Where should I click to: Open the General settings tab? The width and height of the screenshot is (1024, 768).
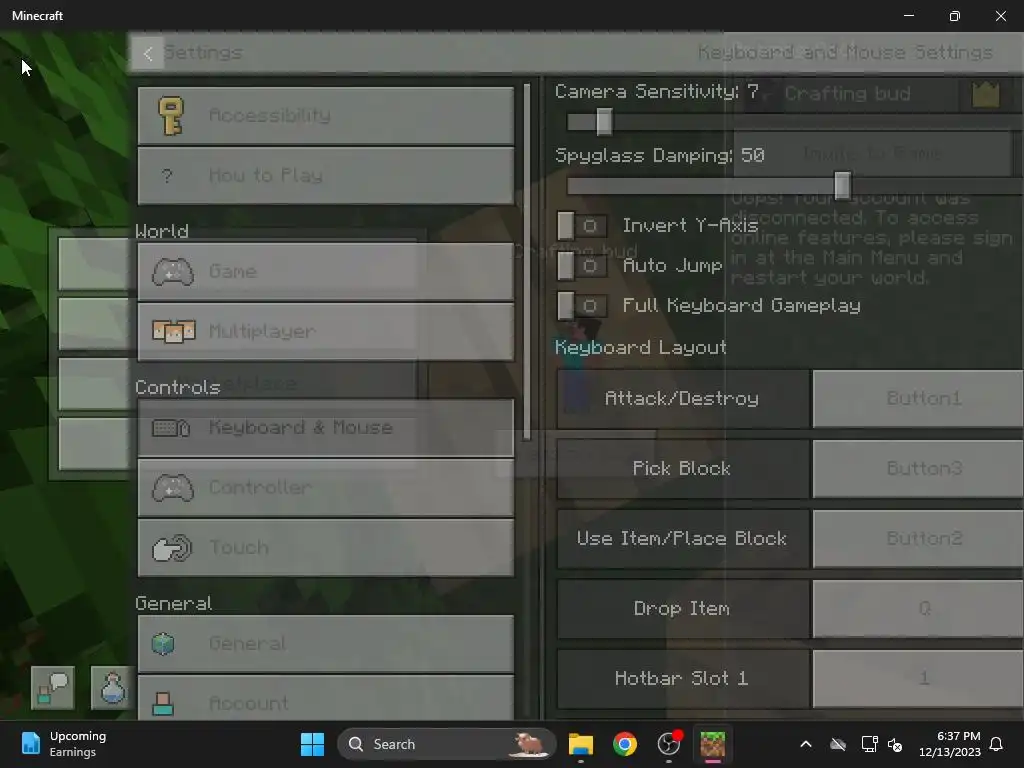coord(325,644)
